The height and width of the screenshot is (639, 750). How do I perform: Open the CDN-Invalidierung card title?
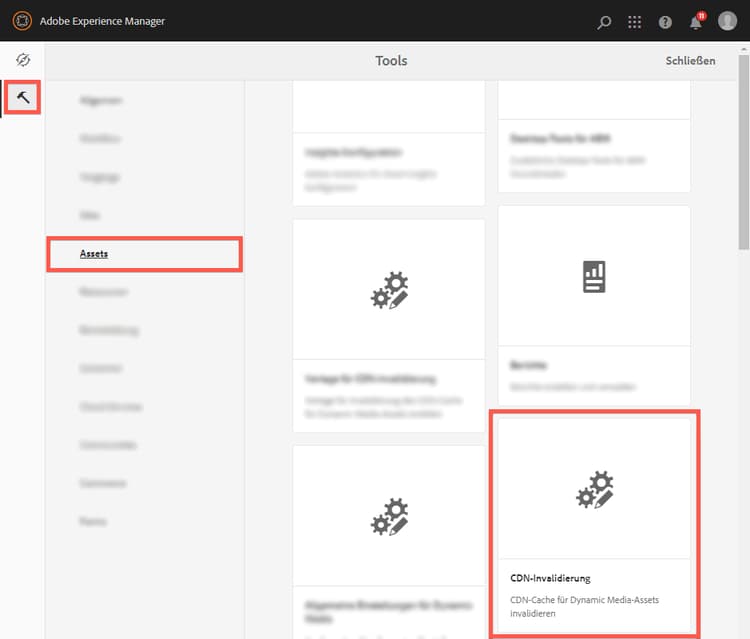550,578
